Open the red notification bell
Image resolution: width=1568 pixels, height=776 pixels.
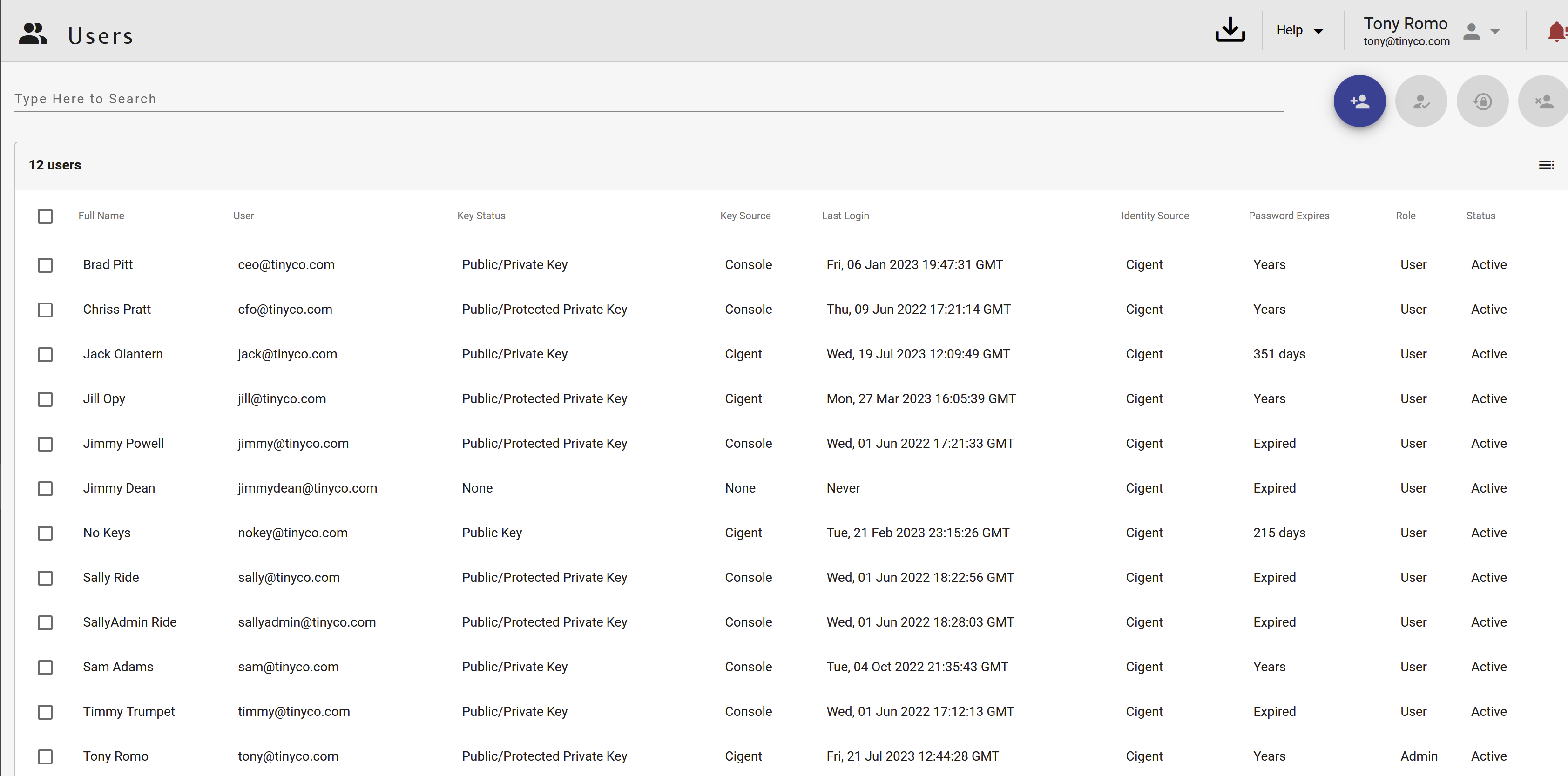tap(1556, 31)
